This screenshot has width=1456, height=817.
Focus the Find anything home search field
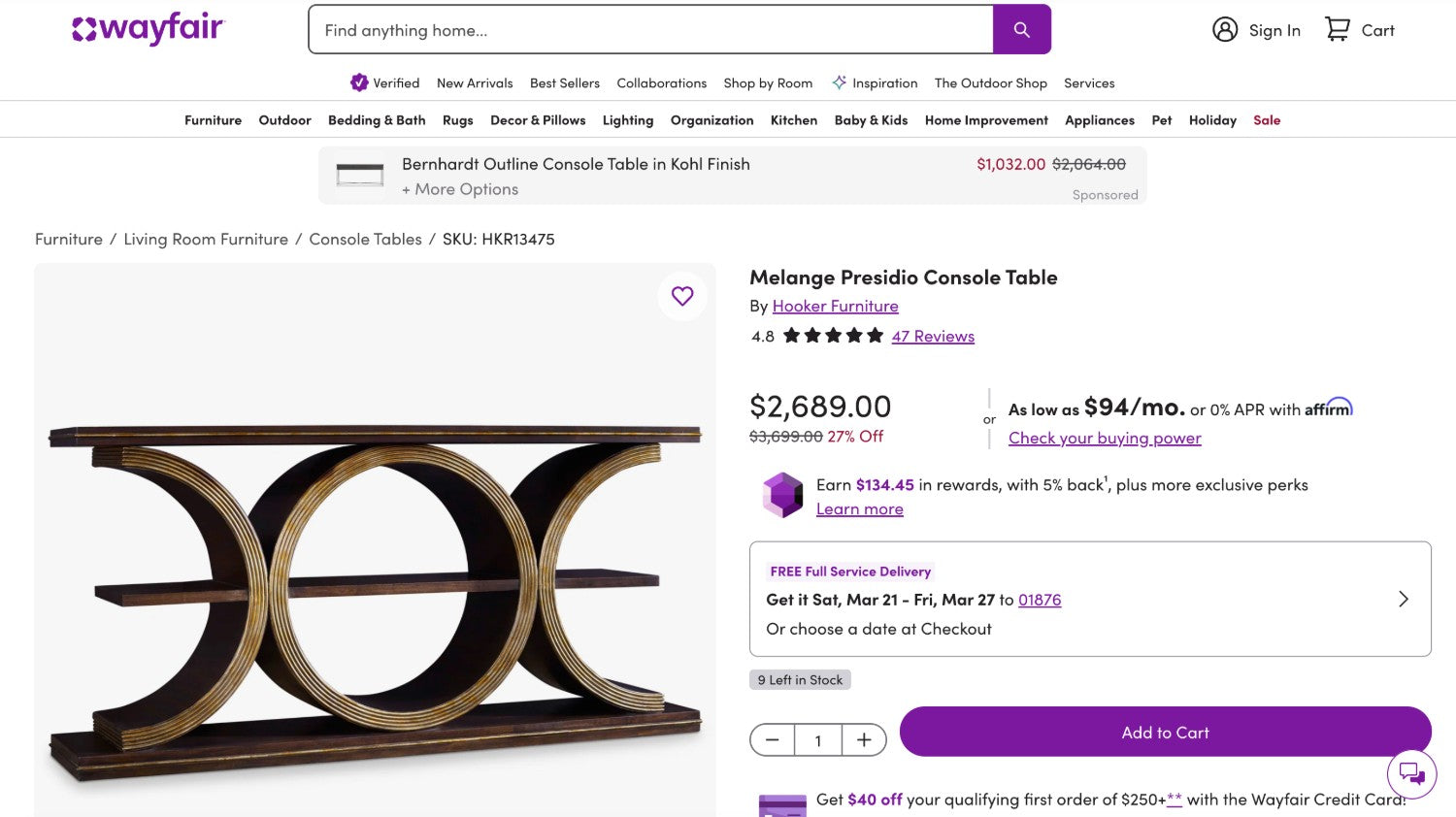click(650, 30)
